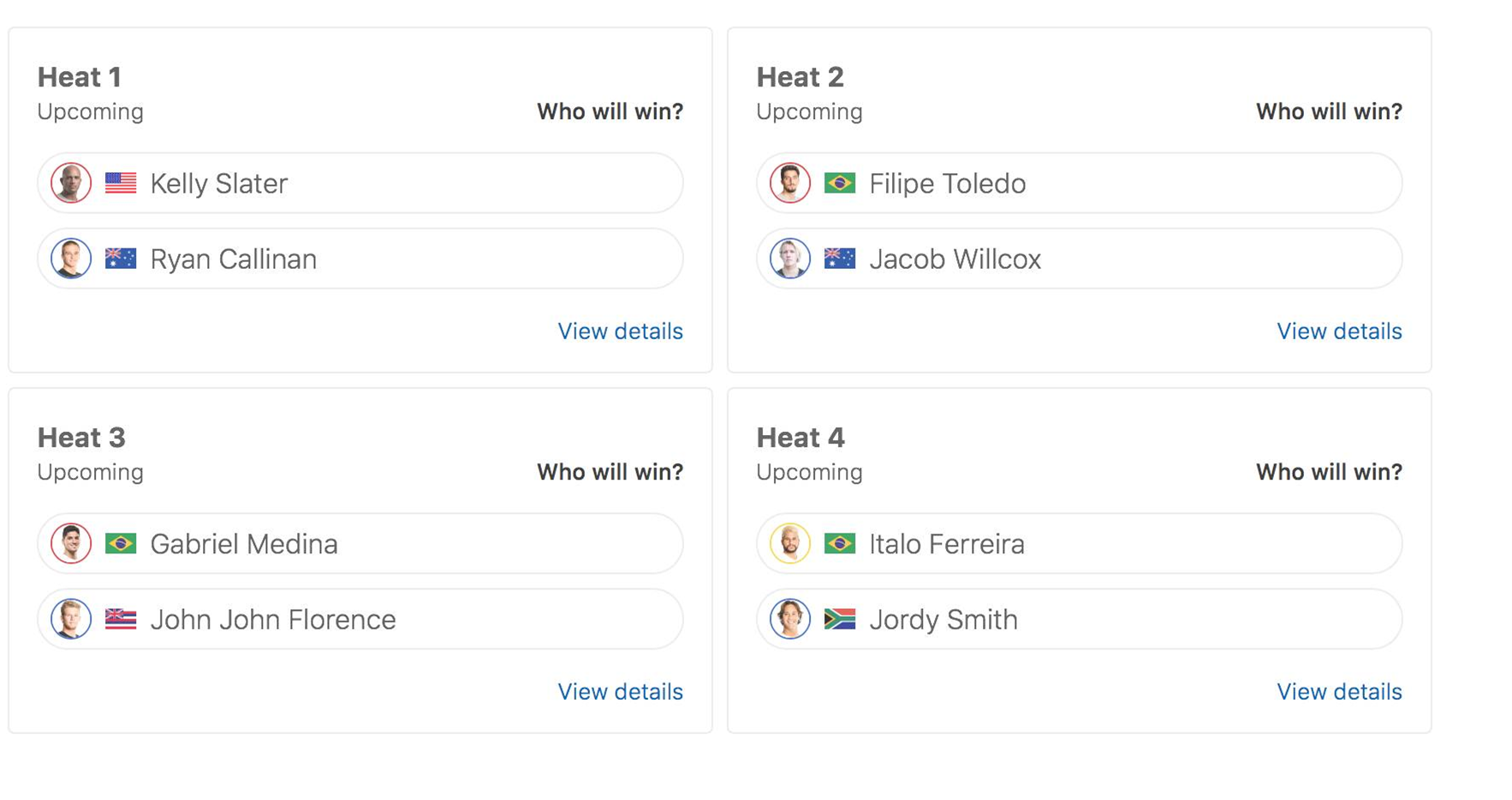Select Gabriel Medina as Heat 3 winner
1512x800 pixels.
(360, 544)
